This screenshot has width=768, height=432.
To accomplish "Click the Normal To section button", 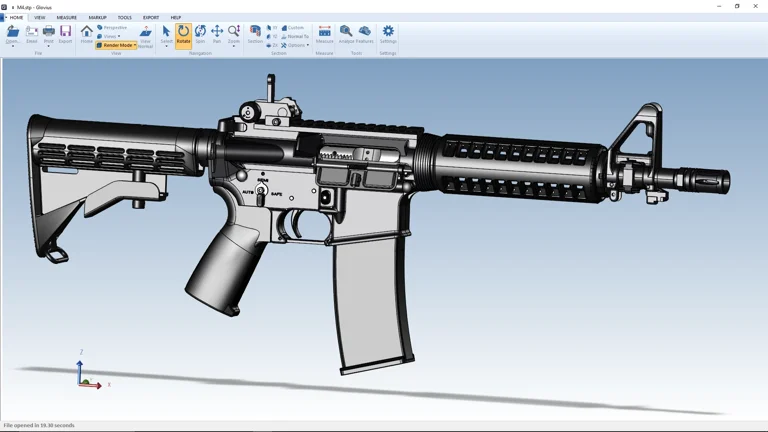I will [297, 36].
